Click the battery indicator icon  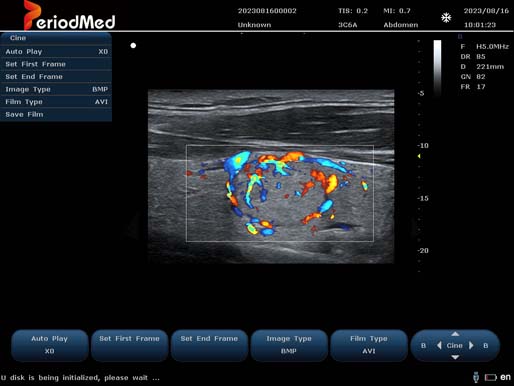click(x=491, y=377)
